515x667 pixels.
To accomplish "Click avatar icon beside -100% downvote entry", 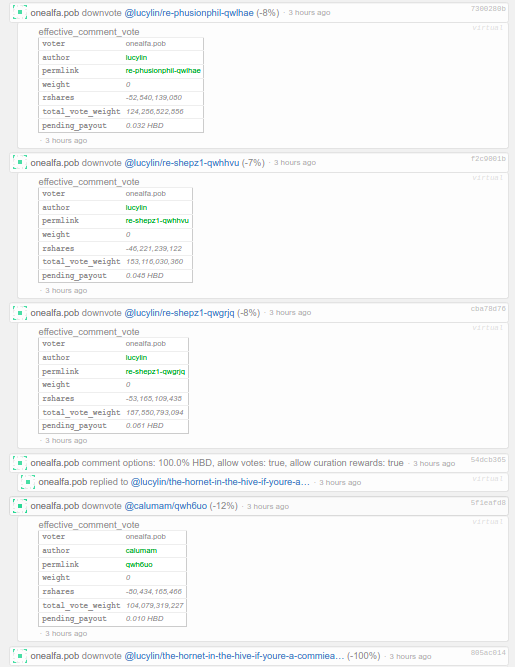I will tap(20, 656).
